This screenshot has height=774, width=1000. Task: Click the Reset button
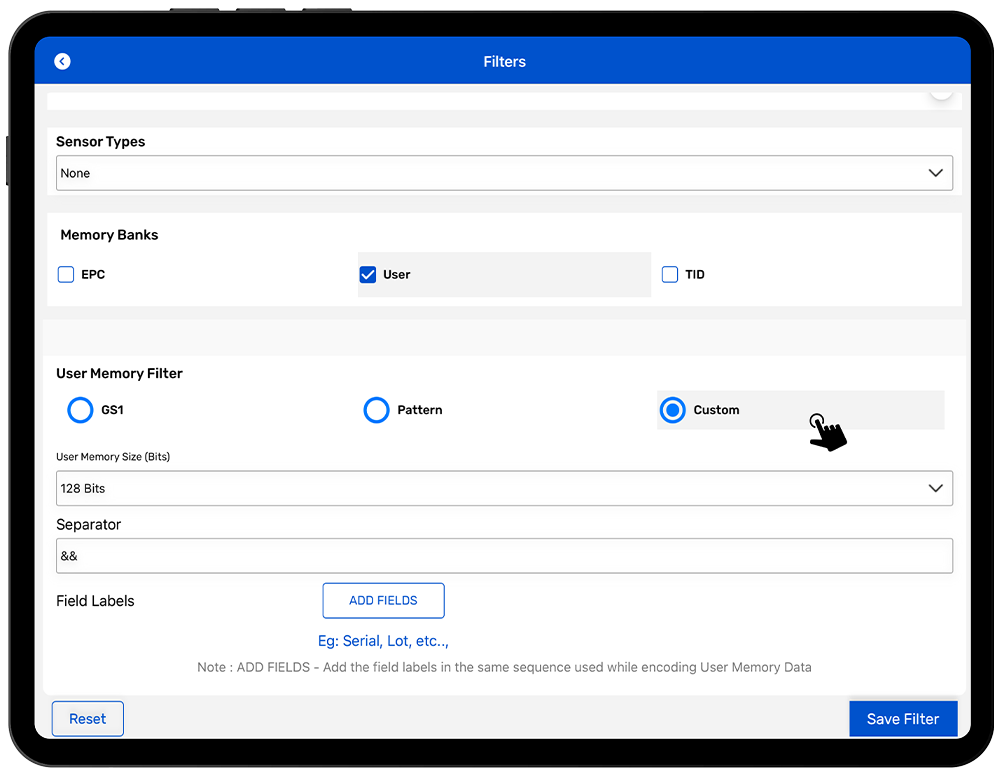pyautogui.click(x=88, y=719)
